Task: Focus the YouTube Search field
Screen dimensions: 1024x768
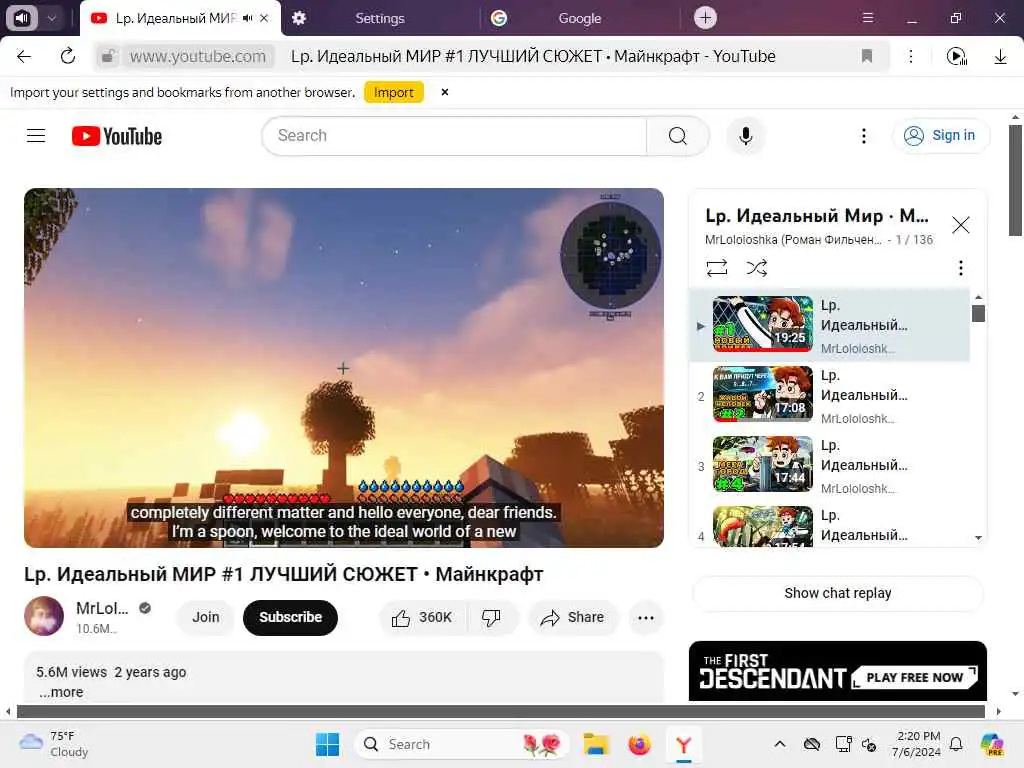Action: click(x=455, y=136)
